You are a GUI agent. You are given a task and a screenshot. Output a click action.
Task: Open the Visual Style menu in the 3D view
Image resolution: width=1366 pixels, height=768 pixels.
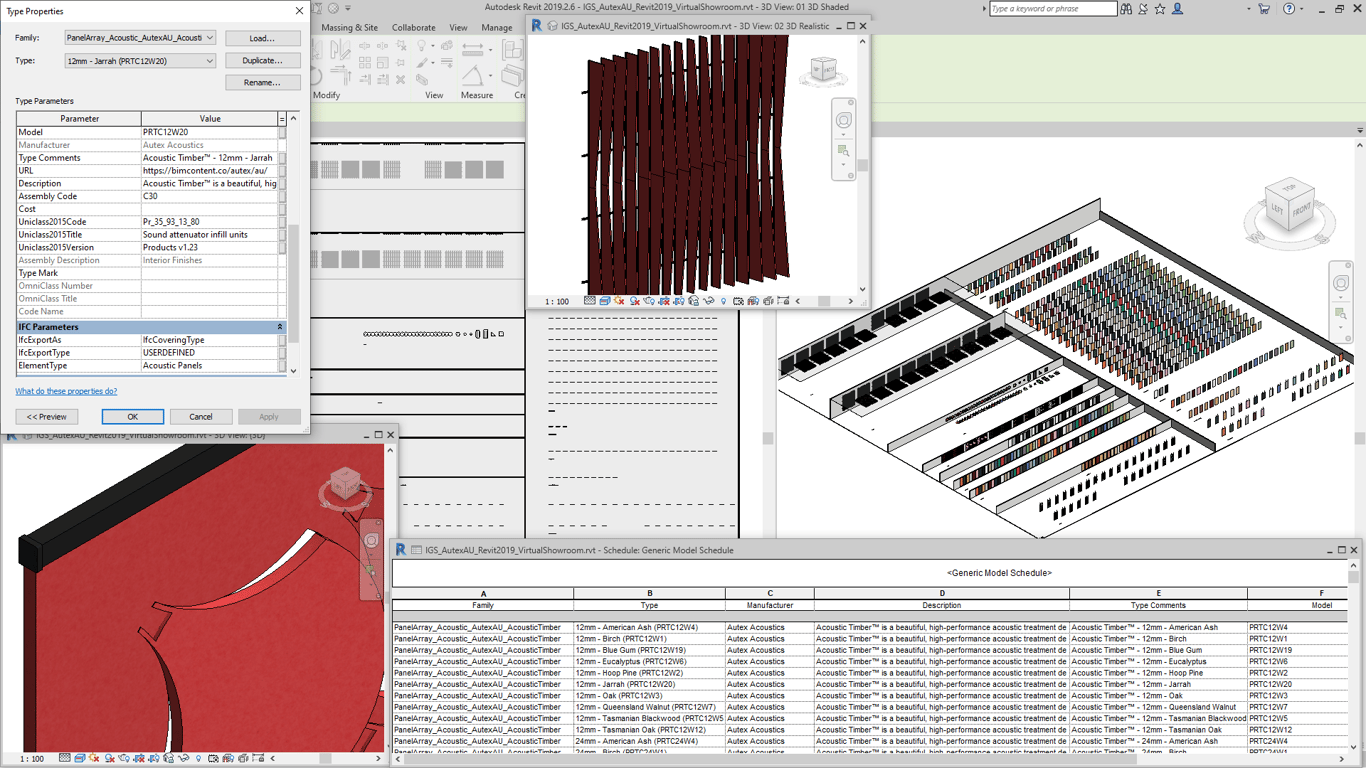(604, 299)
